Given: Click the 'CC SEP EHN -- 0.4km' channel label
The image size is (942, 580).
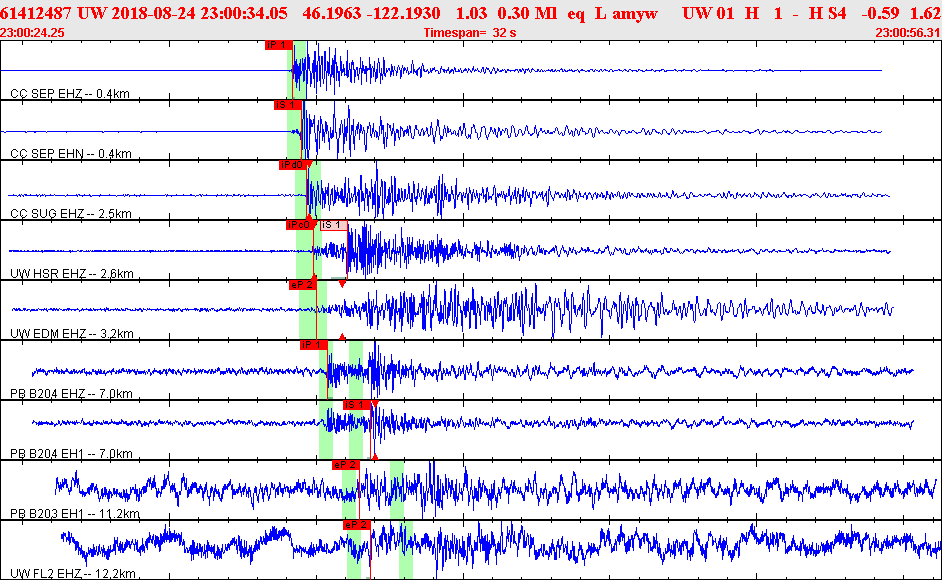Looking at the screenshot, I should tap(71, 154).
